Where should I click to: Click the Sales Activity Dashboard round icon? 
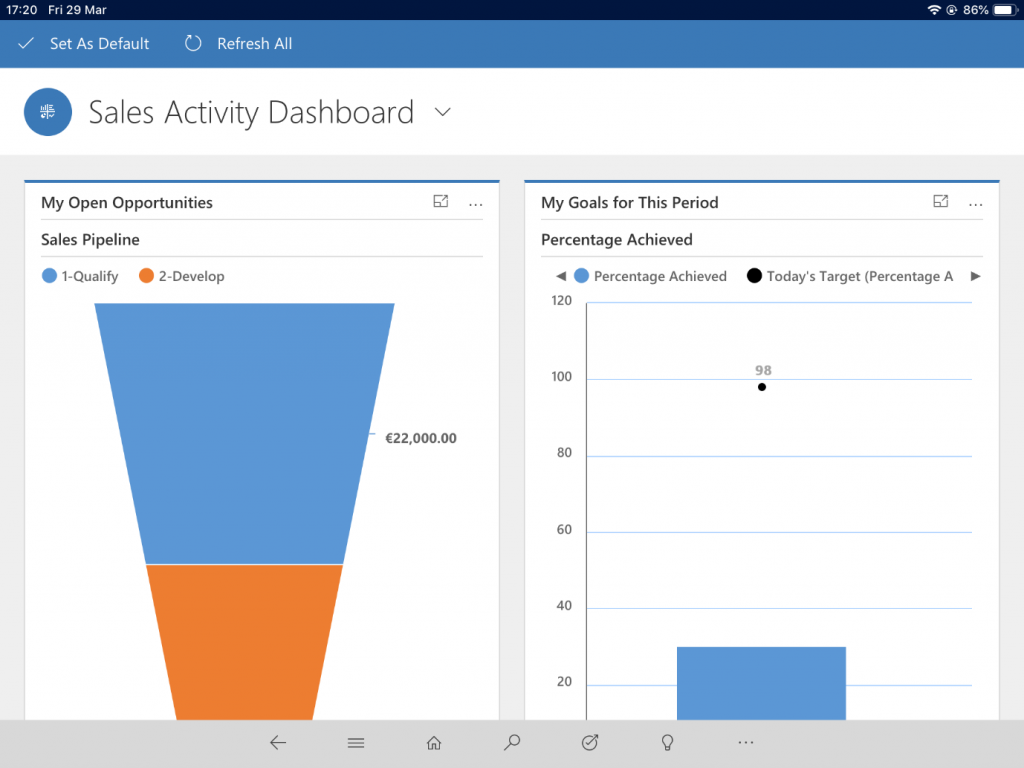tap(48, 112)
